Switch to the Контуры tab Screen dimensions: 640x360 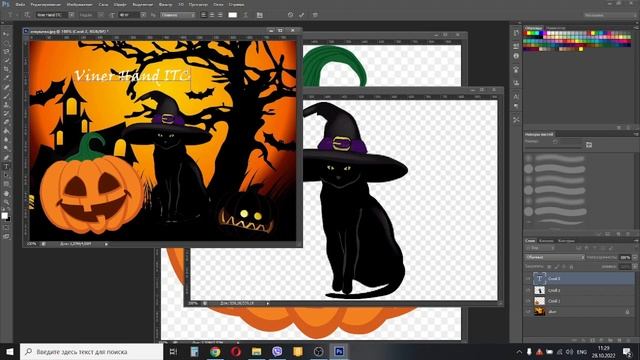pyautogui.click(x=566, y=241)
